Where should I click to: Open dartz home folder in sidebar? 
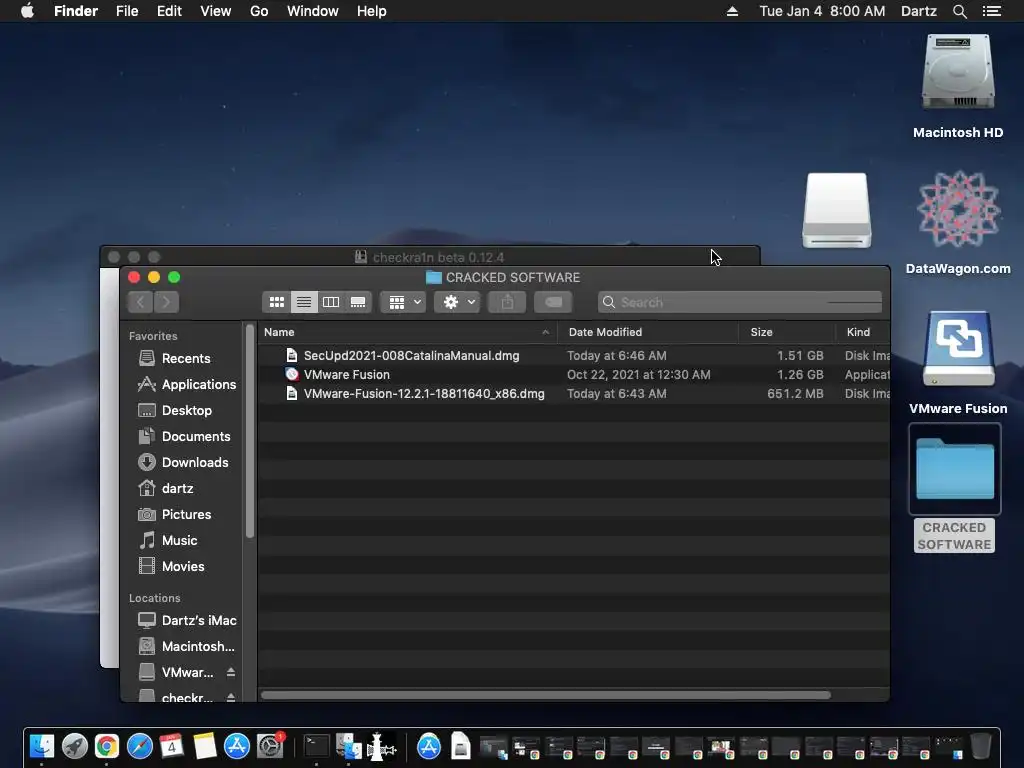[177, 488]
